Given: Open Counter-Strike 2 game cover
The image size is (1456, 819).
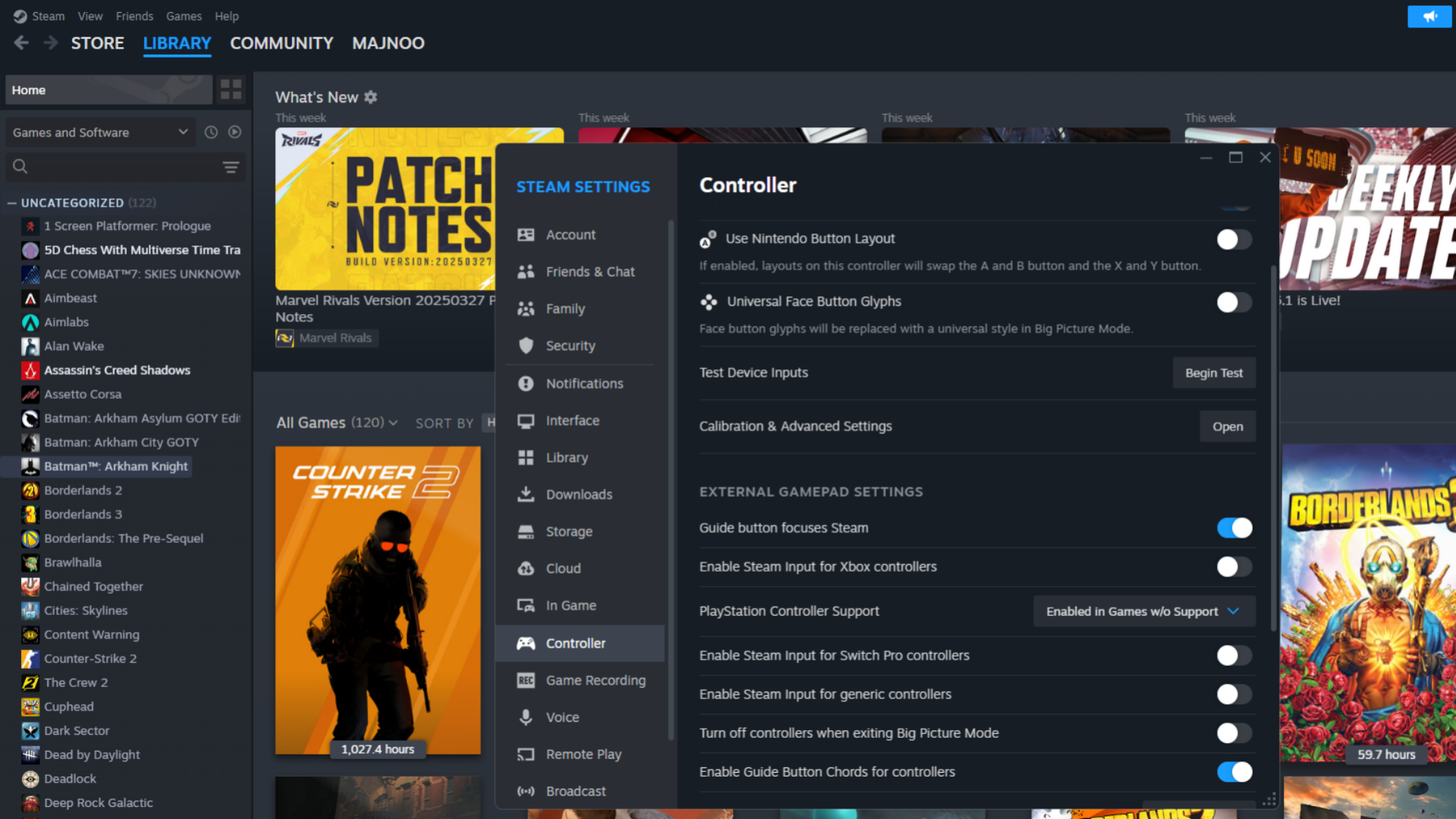Looking at the screenshot, I should [x=378, y=601].
